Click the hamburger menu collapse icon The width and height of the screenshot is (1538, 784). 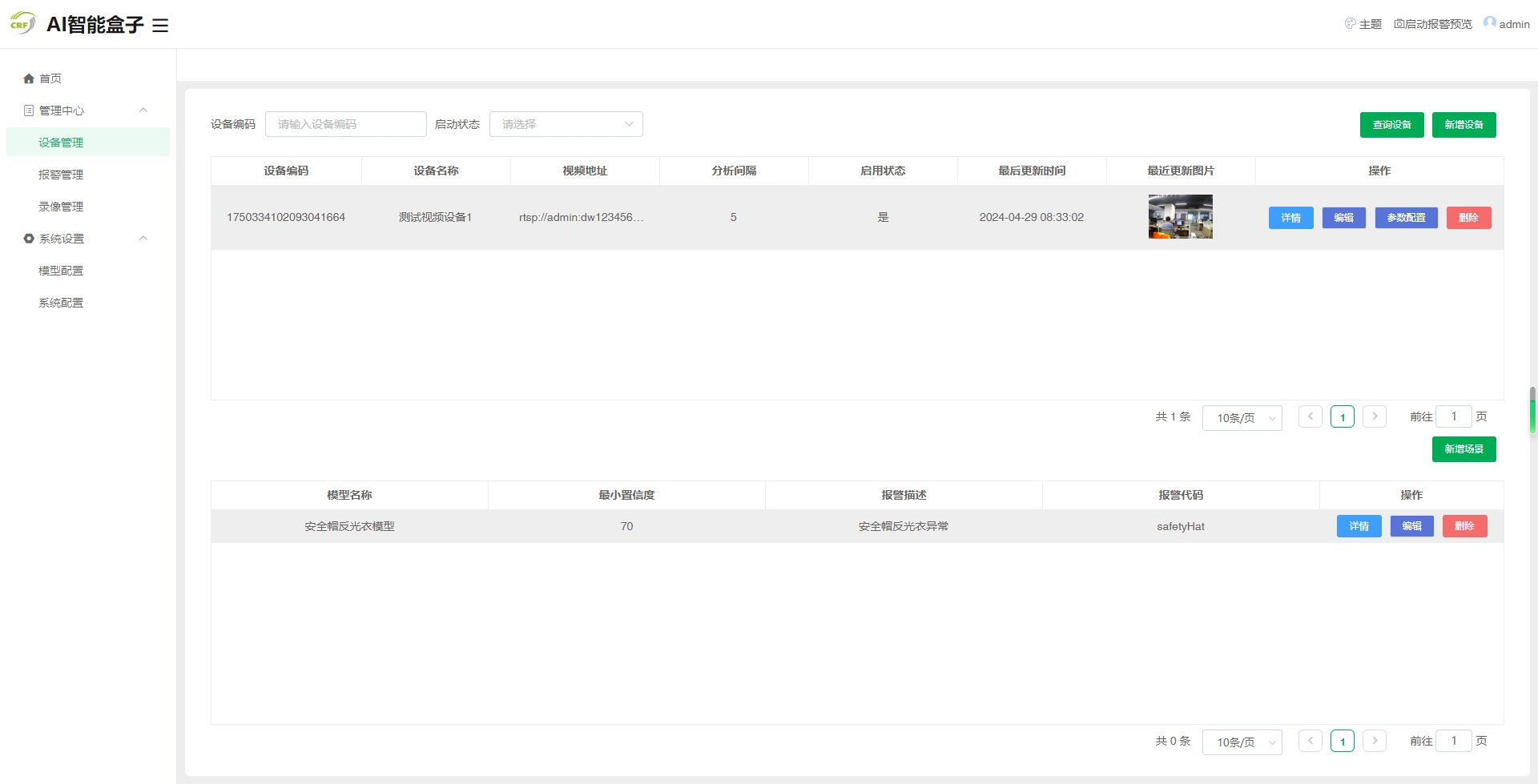point(160,26)
